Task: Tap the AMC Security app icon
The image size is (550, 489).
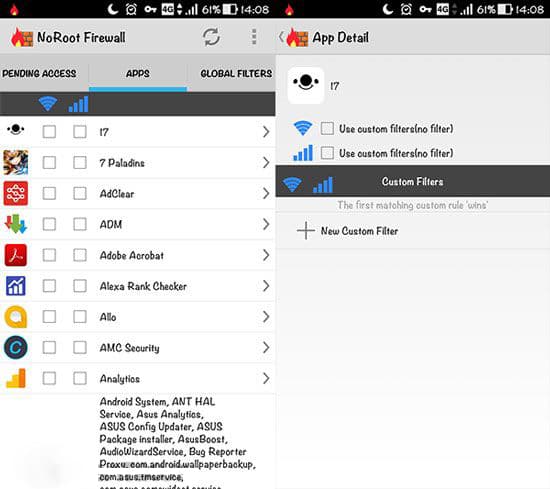Action: point(16,348)
